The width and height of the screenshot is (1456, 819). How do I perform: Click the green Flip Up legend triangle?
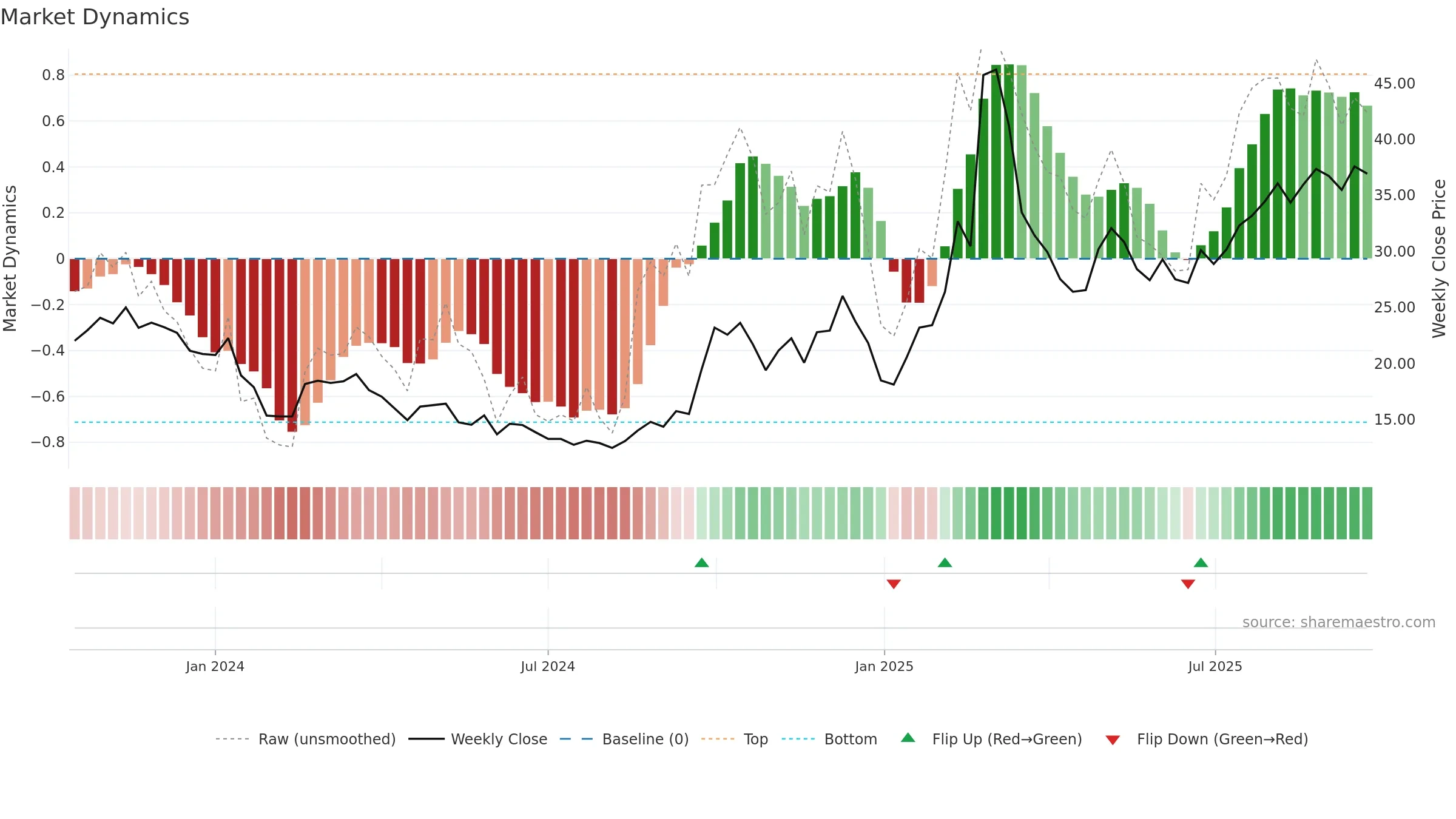(x=908, y=738)
